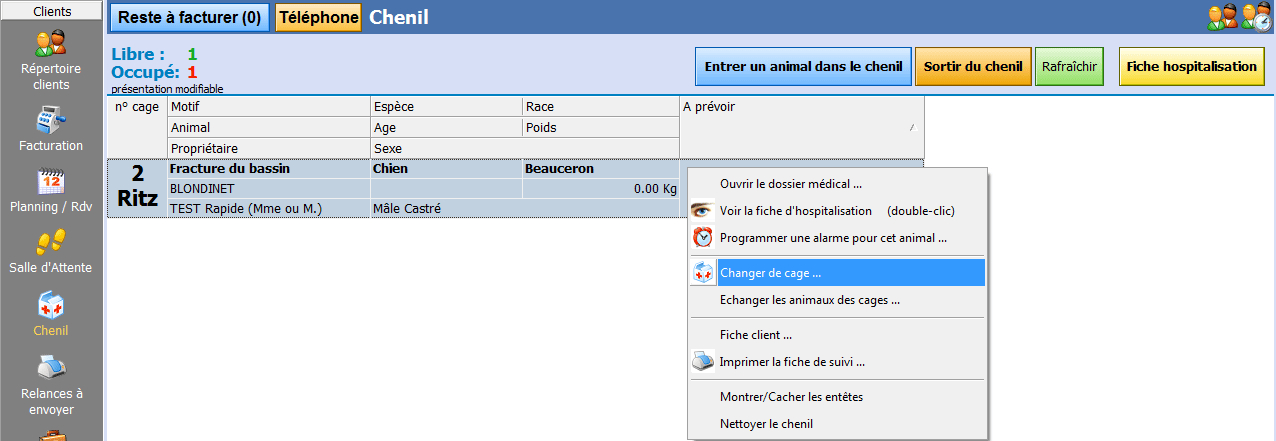1276x441 pixels.
Task: Choose Voir la fiche d'hospitalisation eye entry
Action: 836,211
